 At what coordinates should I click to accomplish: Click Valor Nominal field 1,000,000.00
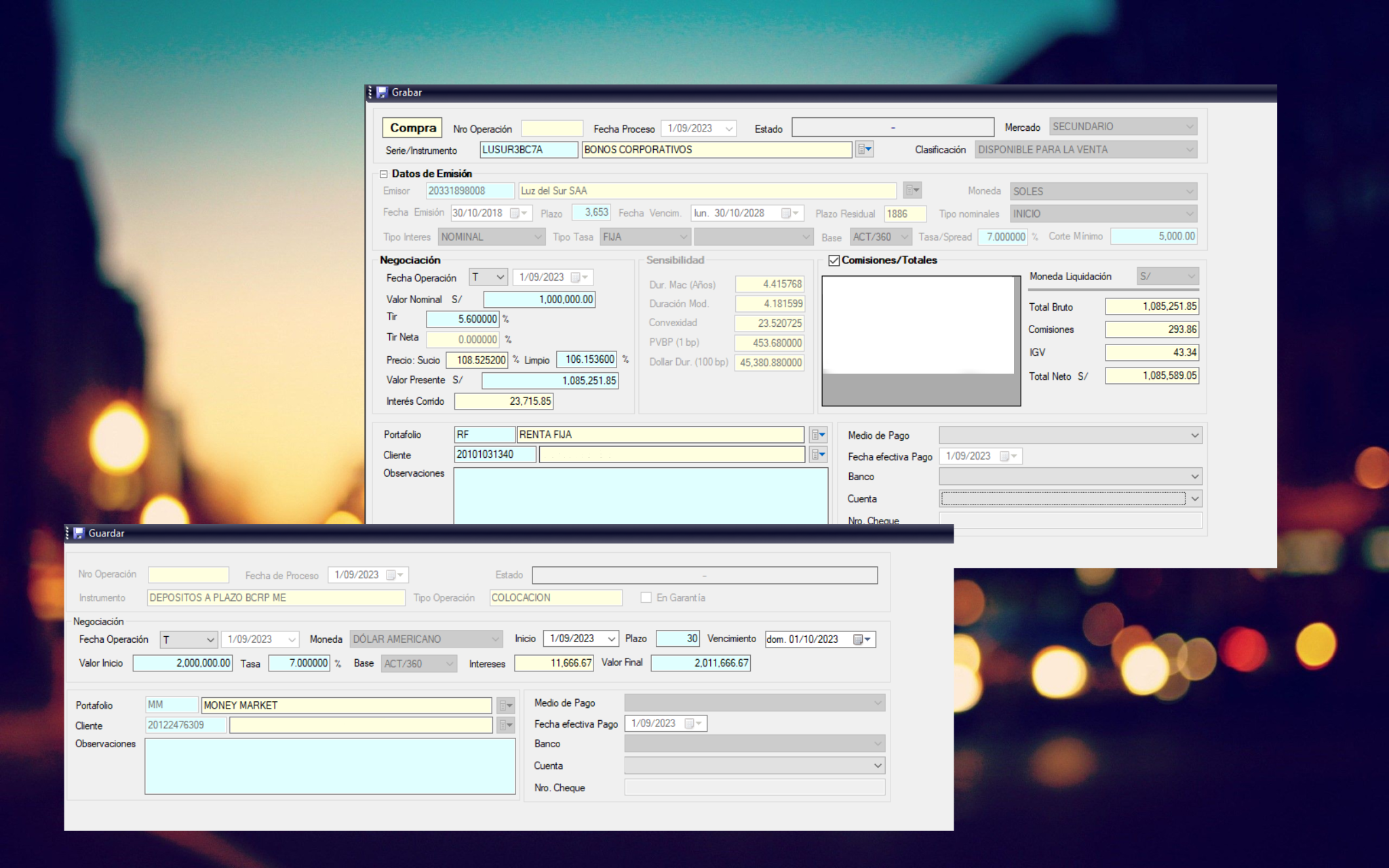pyautogui.click(x=539, y=299)
